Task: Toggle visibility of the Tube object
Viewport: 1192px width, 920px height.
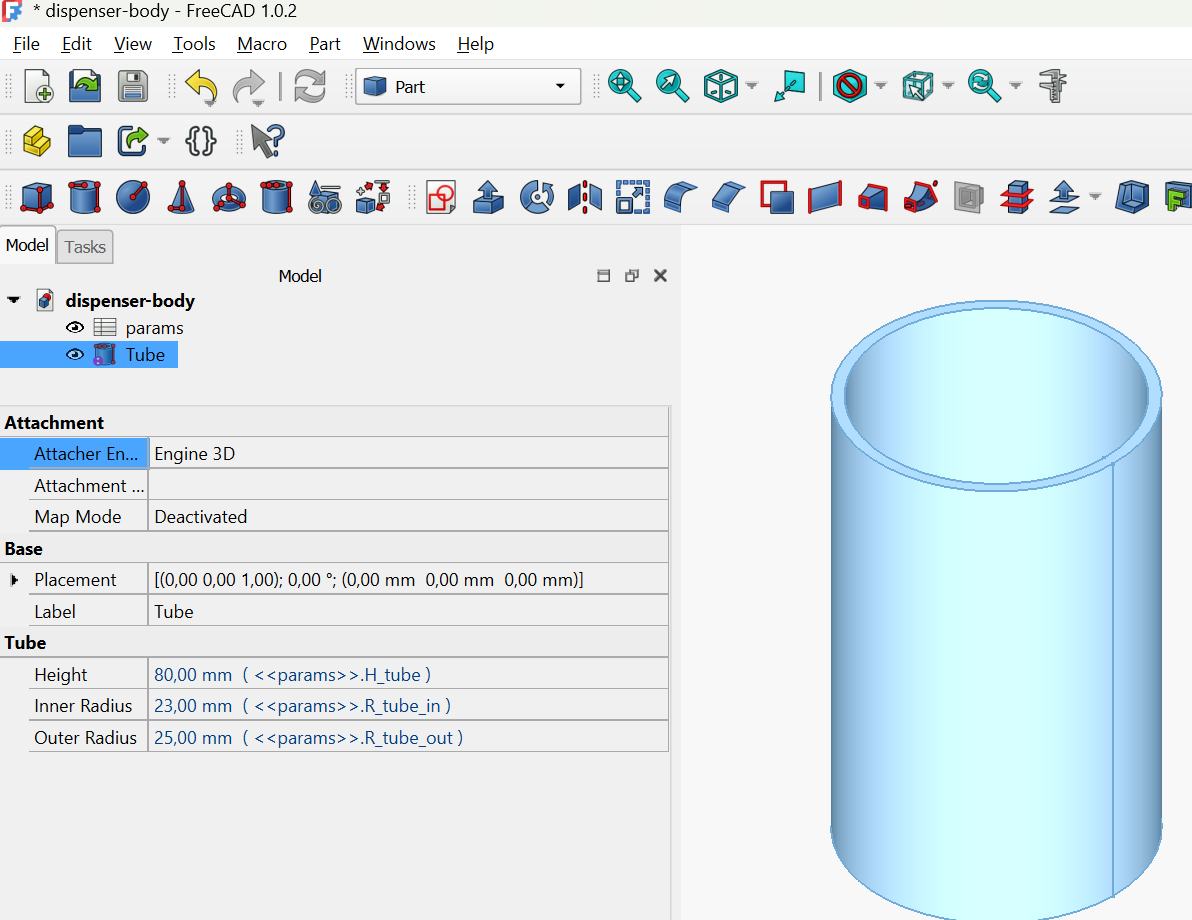Action: coord(75,355)
